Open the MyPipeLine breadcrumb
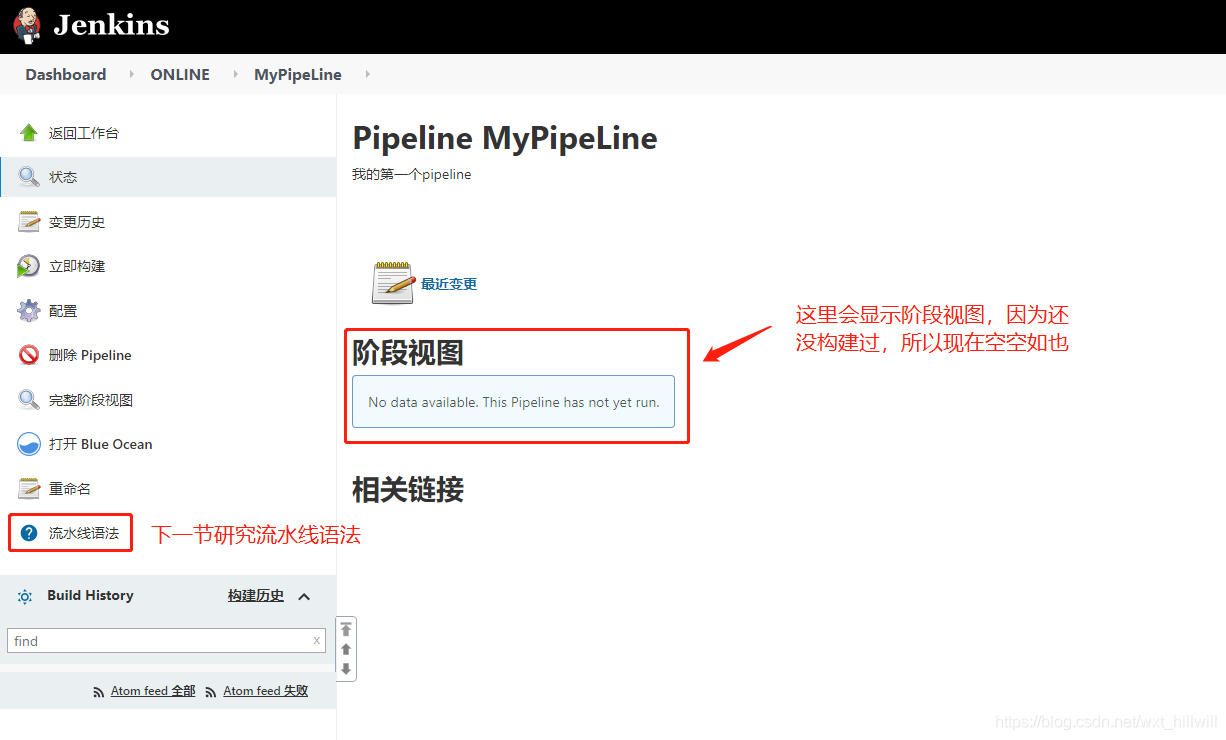 [x=298, y=74]
